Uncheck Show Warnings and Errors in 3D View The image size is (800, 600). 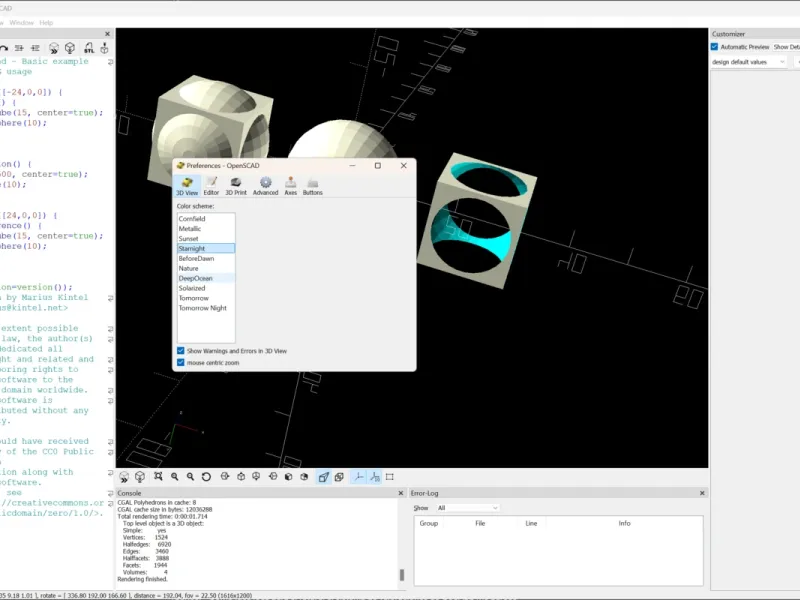(181, 351)
